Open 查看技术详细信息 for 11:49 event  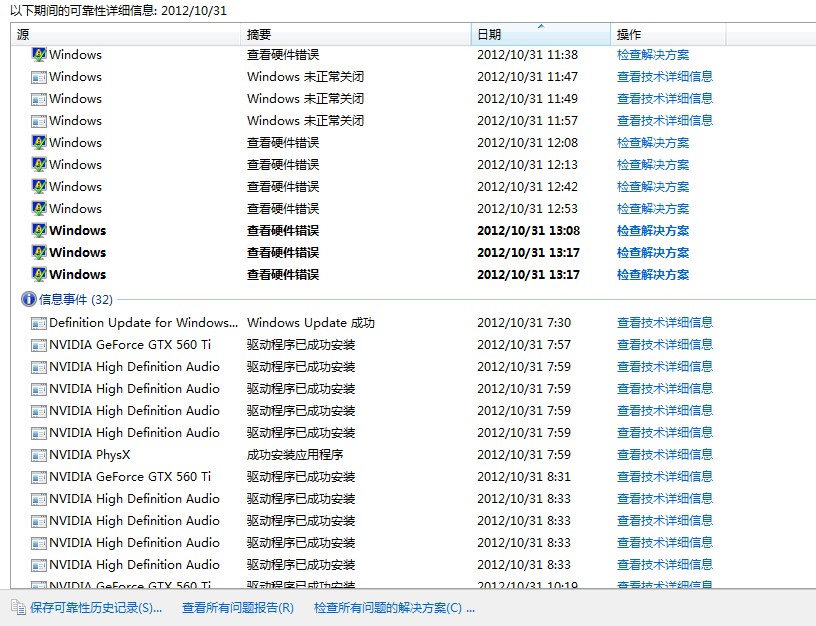tap(665, 98)
